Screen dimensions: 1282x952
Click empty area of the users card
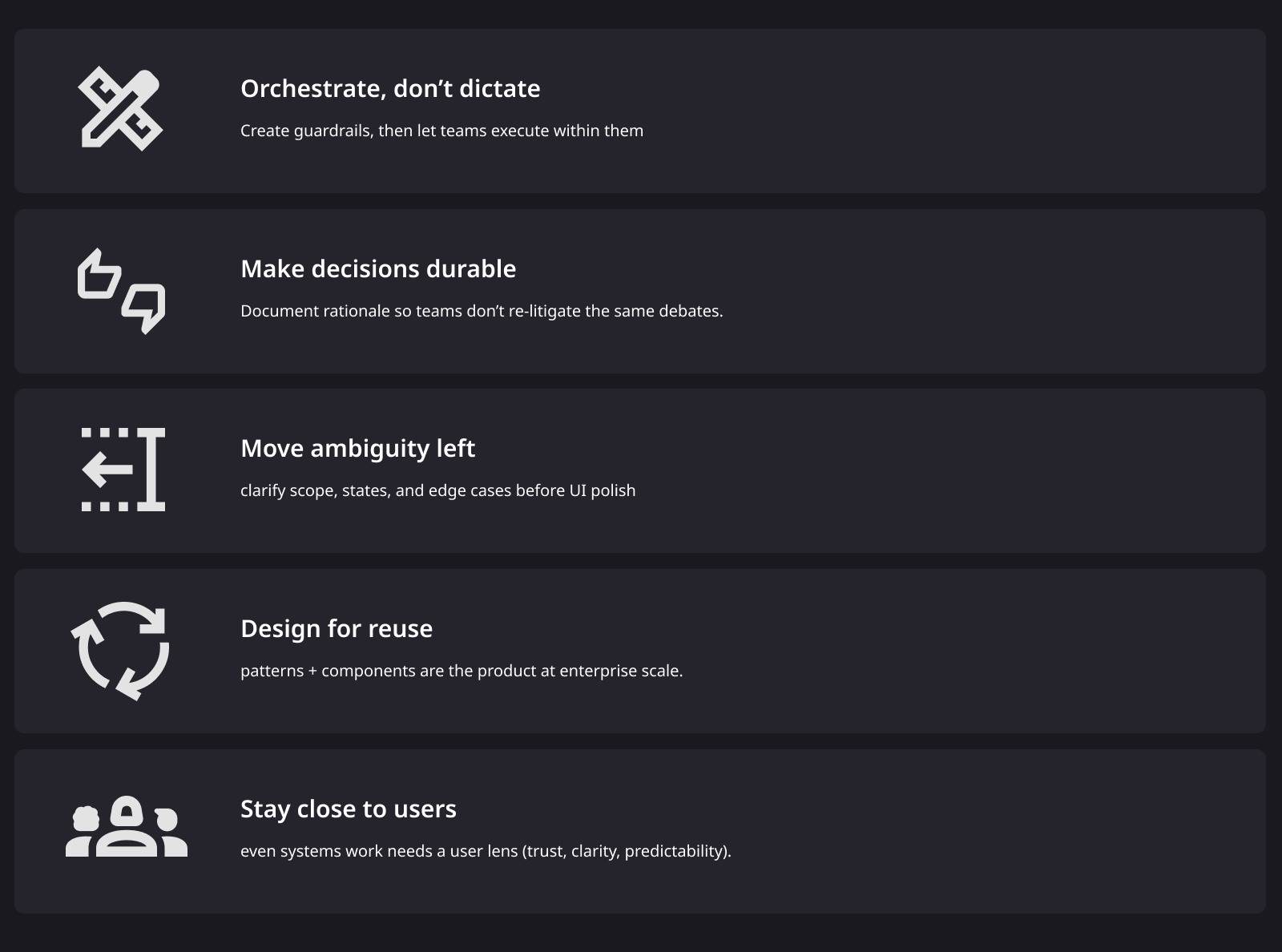pos(961,831)
